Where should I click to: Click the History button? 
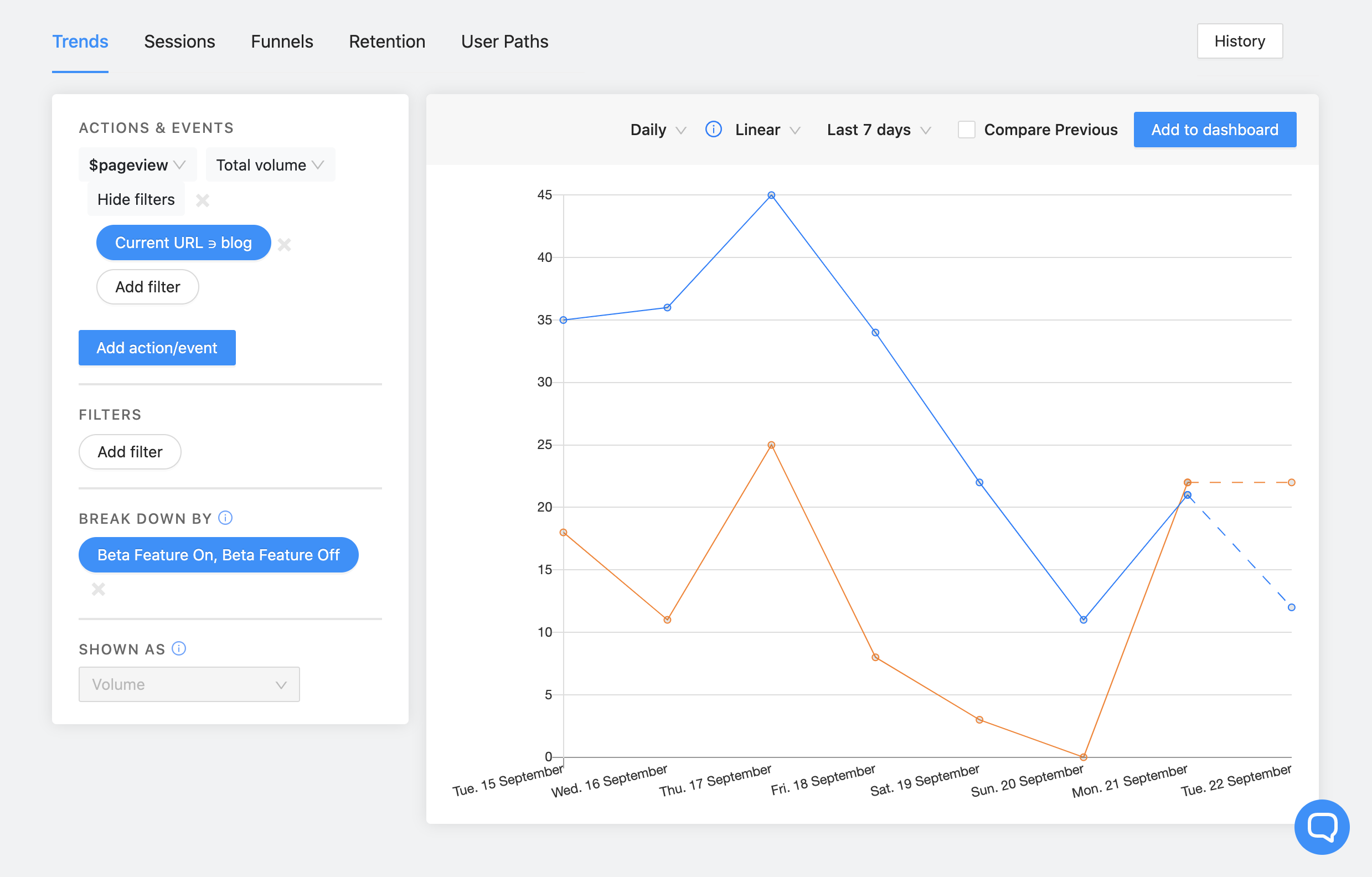pyautogui.click(x=1239, y=41)
